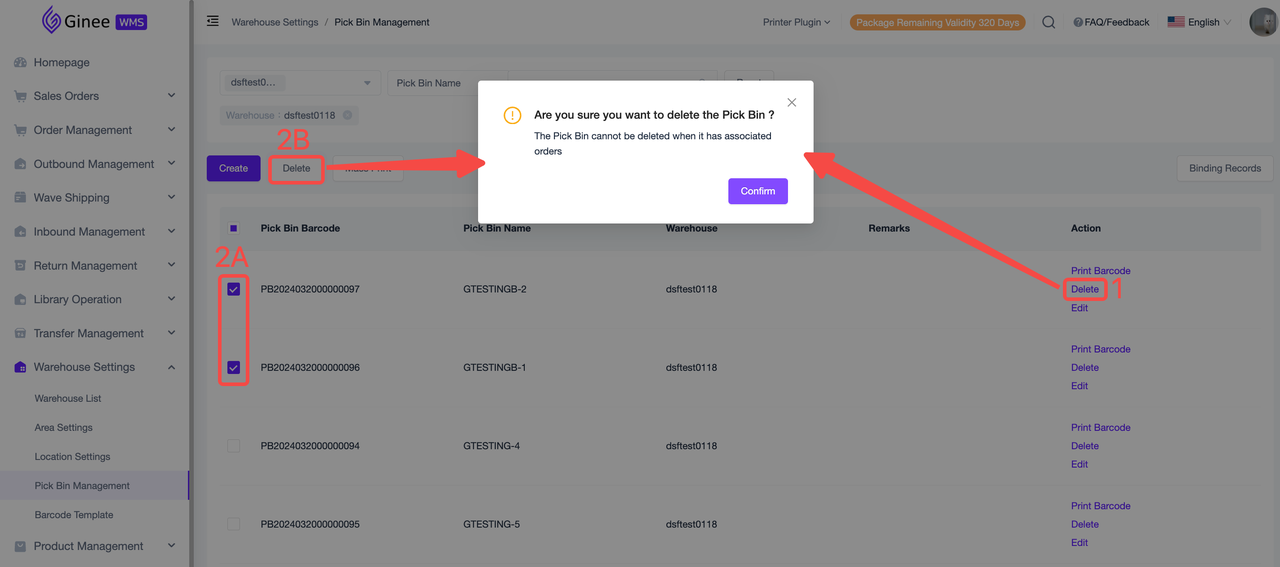1280x567 pixels.
Task: Click the Sales Orders cart icon
Action: coord(20,97)
